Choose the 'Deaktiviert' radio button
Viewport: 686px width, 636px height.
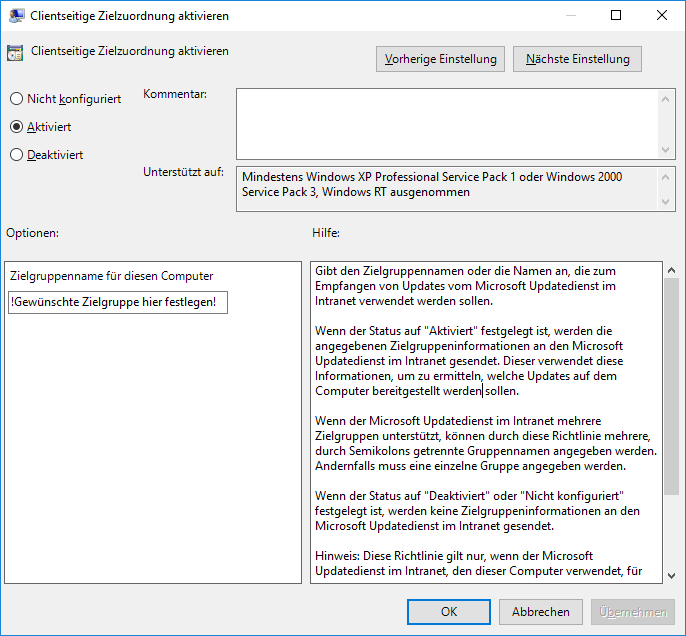(x=16, y=155)
